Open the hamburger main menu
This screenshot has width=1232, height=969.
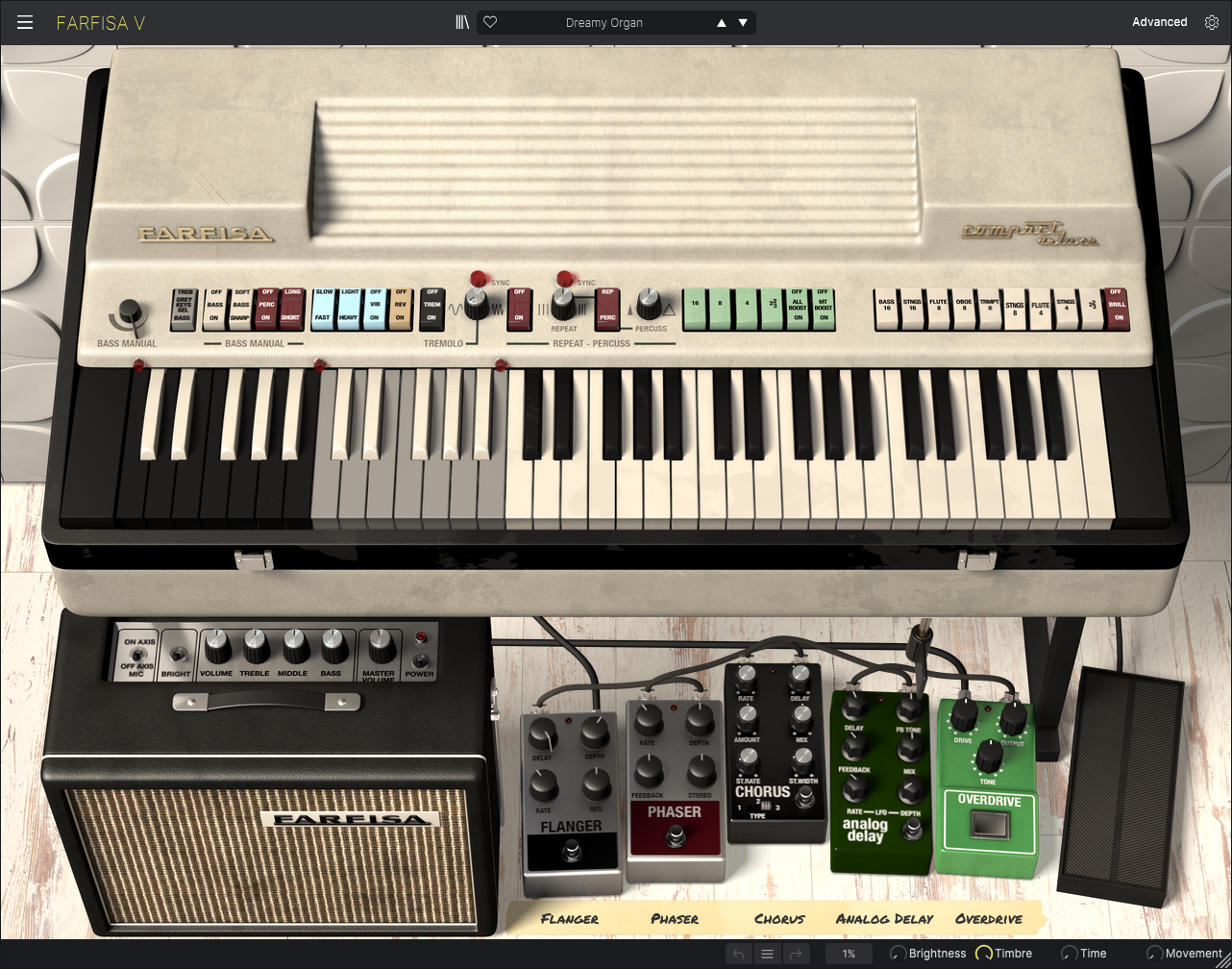(x=25, y=22)
